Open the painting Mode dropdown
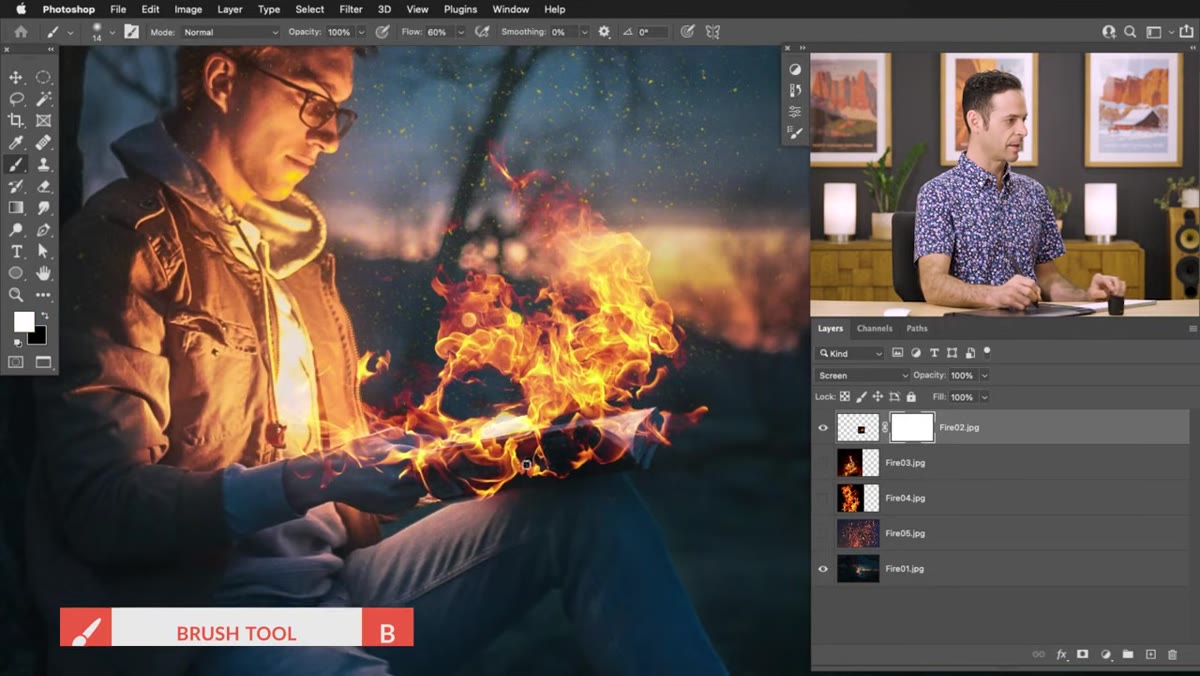The height and width of the screenshot is (676, 1200). [231, 32]
